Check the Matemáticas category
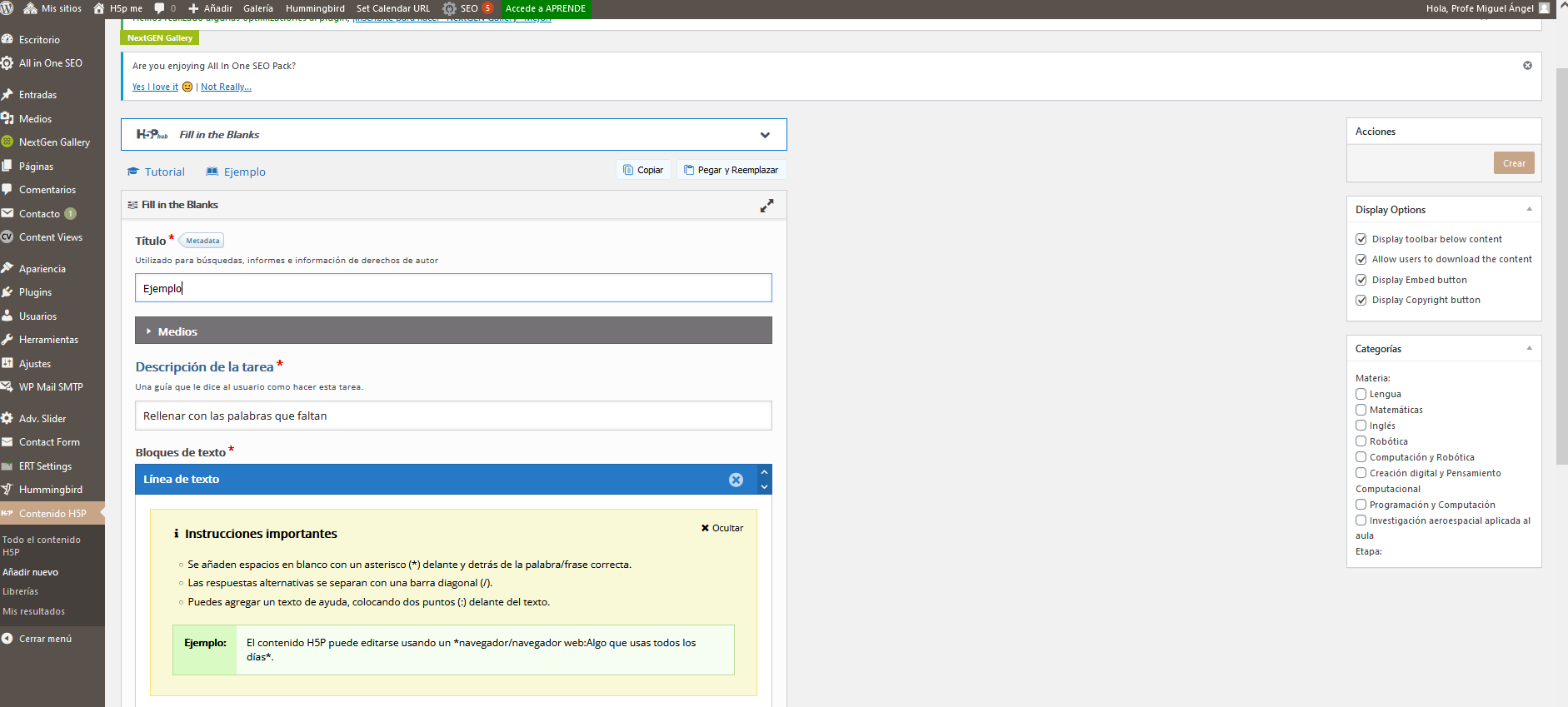 tap(1361, 410)
